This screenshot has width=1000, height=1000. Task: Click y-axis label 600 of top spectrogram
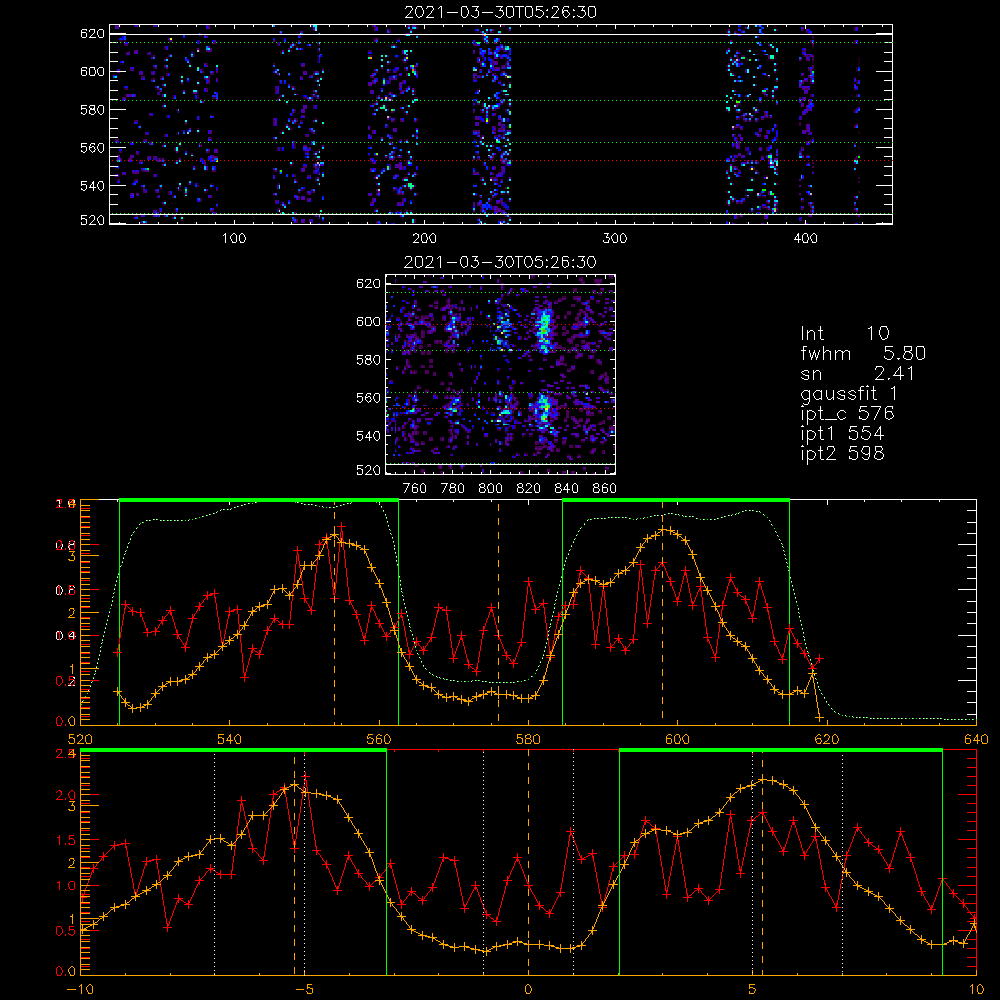(92, 71)
